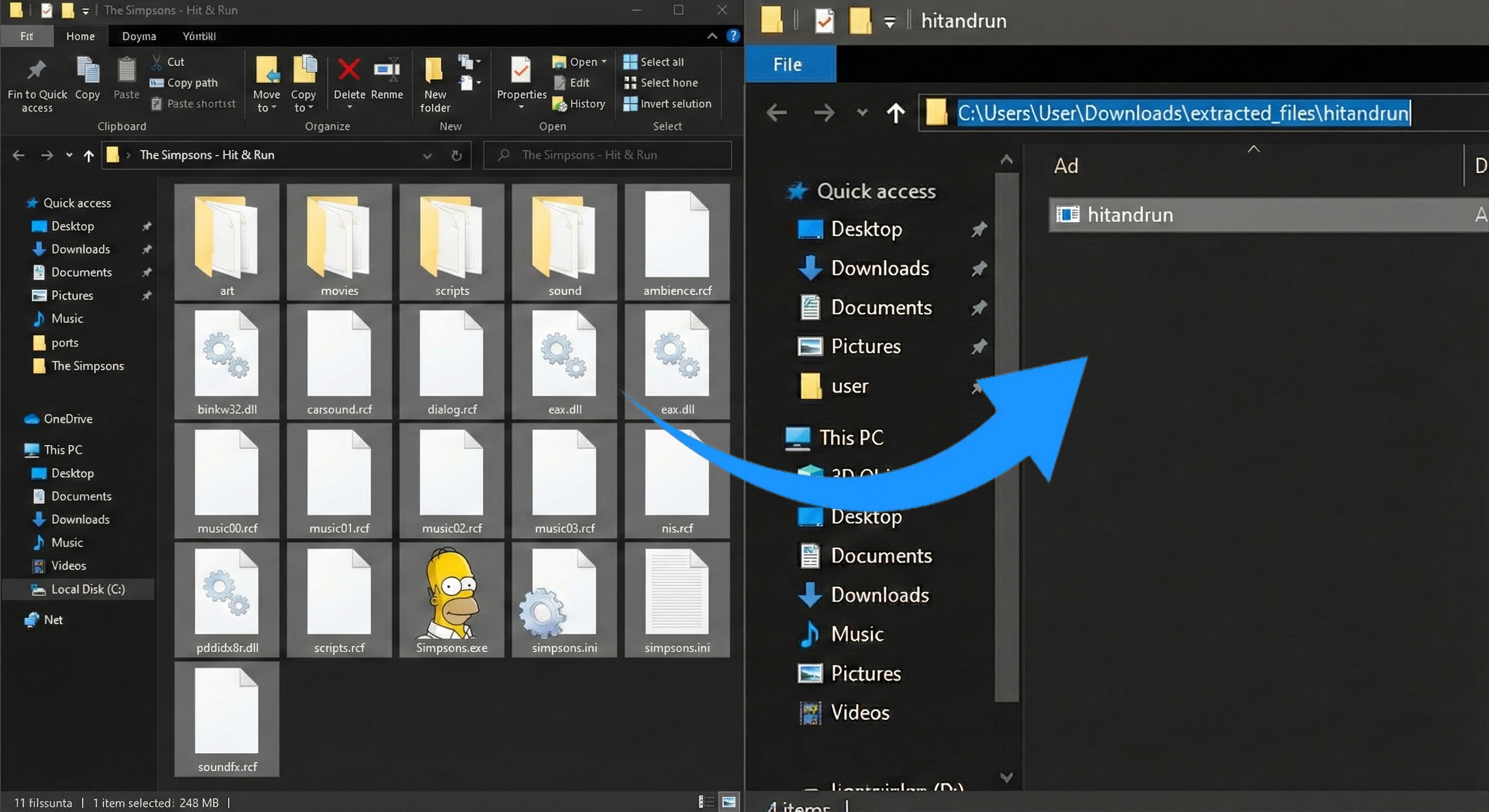The image size is (1489, 812).
Task: Select the scripts folder
Action: [x=452, y=243]
